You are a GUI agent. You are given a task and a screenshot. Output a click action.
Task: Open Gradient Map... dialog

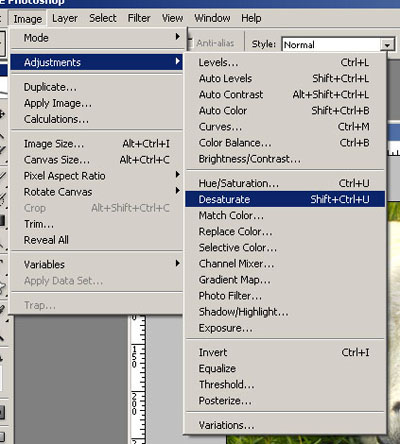click(285, 280)
